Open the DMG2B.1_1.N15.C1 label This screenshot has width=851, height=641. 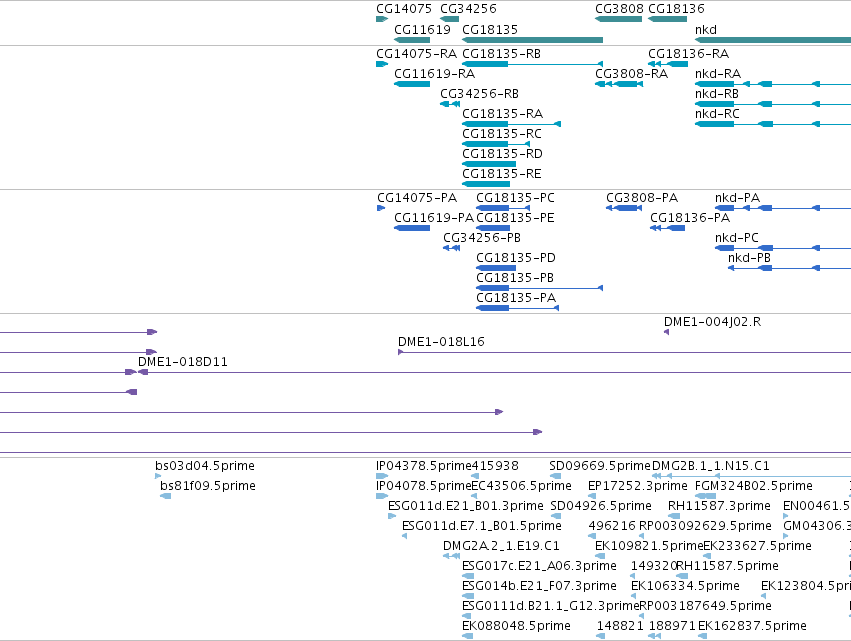[x=710, y=466]
